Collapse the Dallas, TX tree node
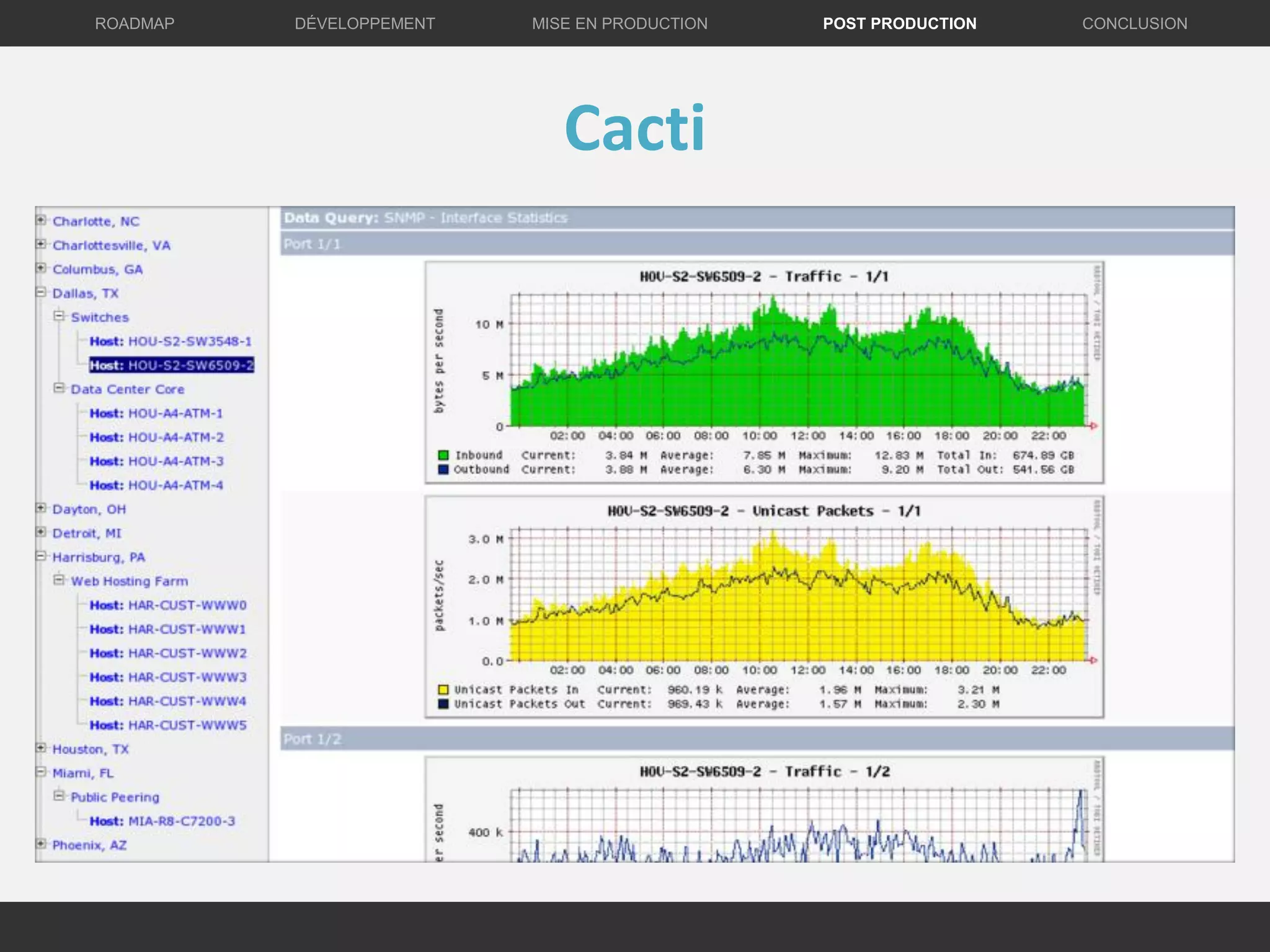The image size is (1270, 952). coord(41,292)
